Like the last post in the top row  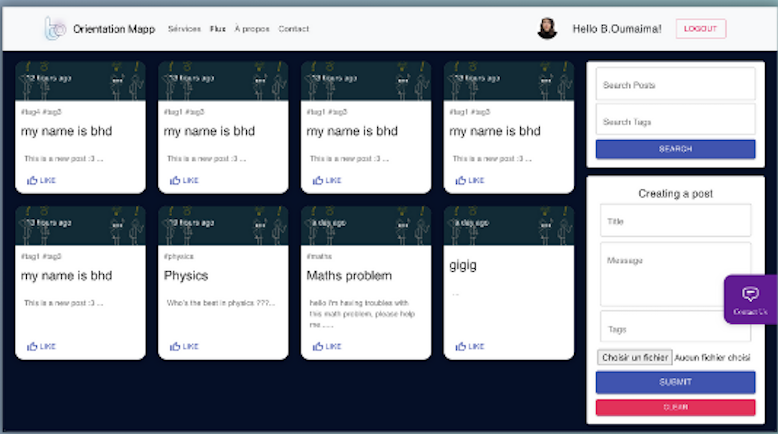[470, 180]
